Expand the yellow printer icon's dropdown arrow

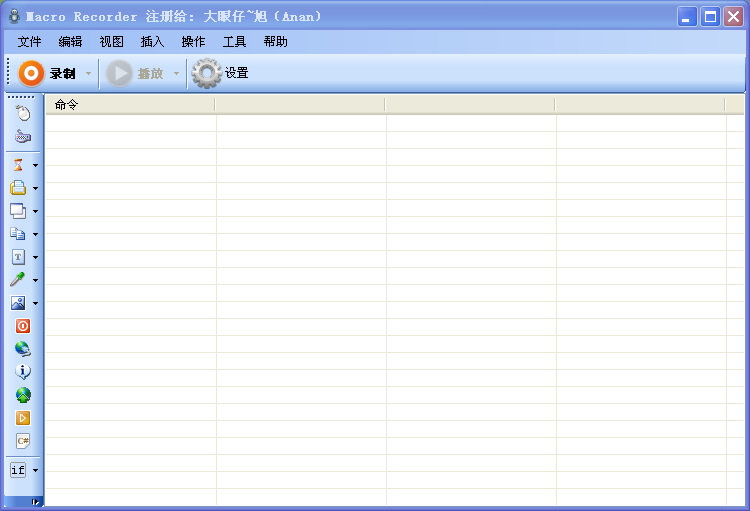tap(35, 188)
